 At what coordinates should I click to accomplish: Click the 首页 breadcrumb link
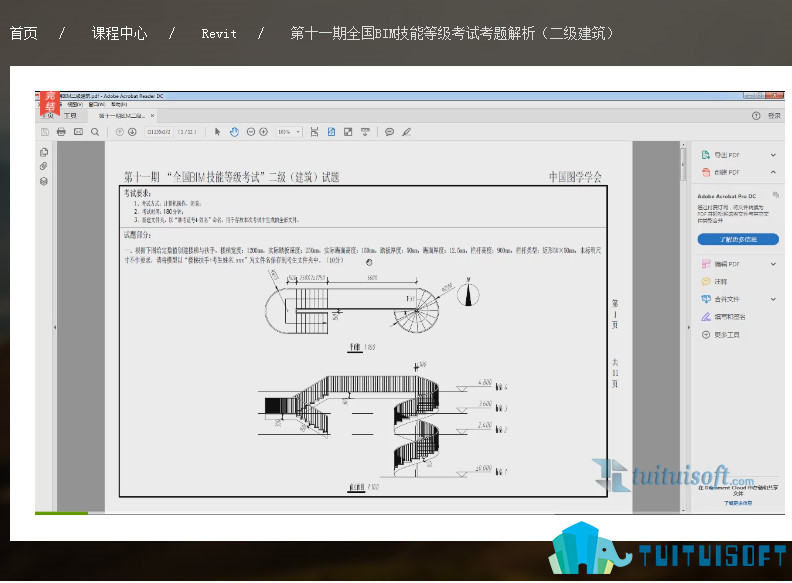tap(24, 33)
